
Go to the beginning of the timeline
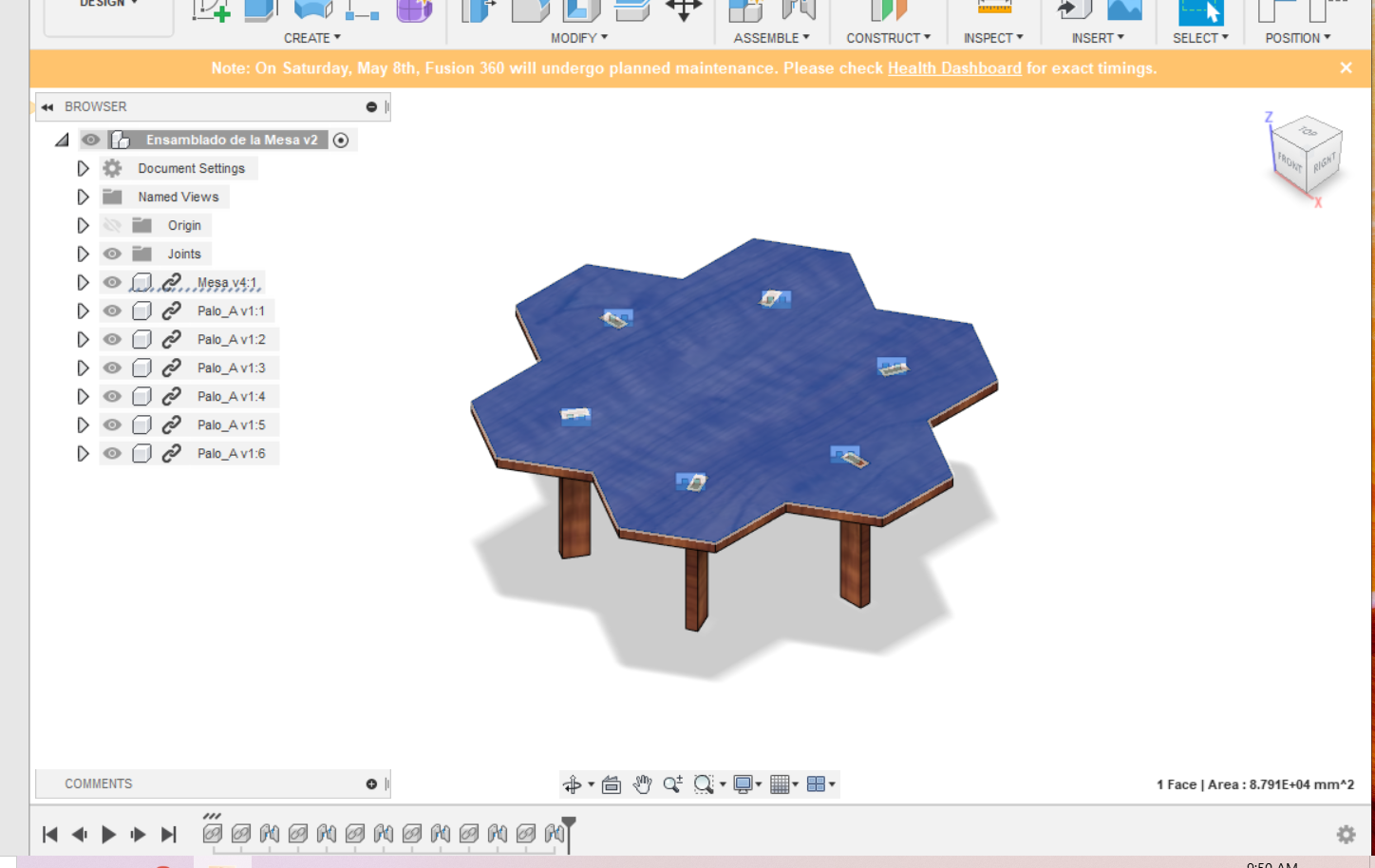coord(50,835)
